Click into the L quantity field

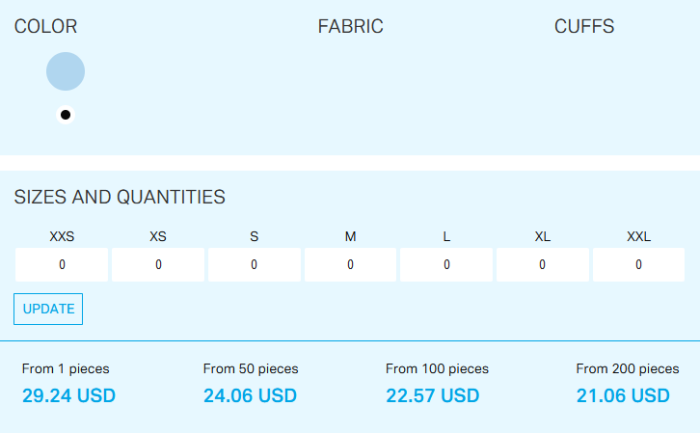(x=446, y=265)
